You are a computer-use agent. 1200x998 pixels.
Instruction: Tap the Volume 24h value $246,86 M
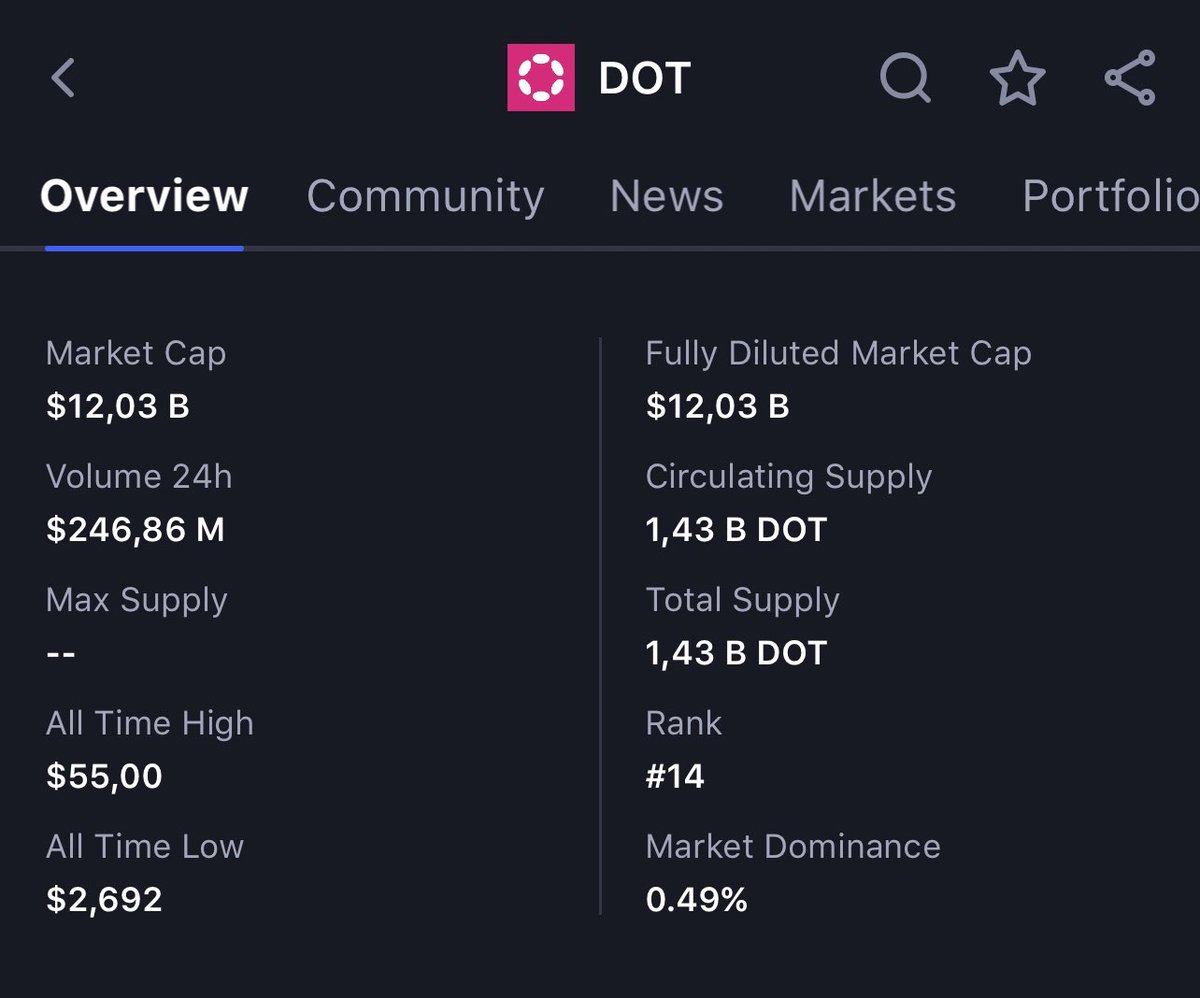pyautogui.click(x=136, y=530)
